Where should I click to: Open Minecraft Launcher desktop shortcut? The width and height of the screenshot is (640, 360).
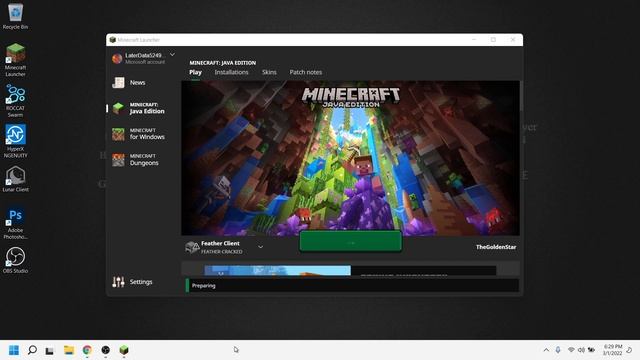(x=16, y=60)
